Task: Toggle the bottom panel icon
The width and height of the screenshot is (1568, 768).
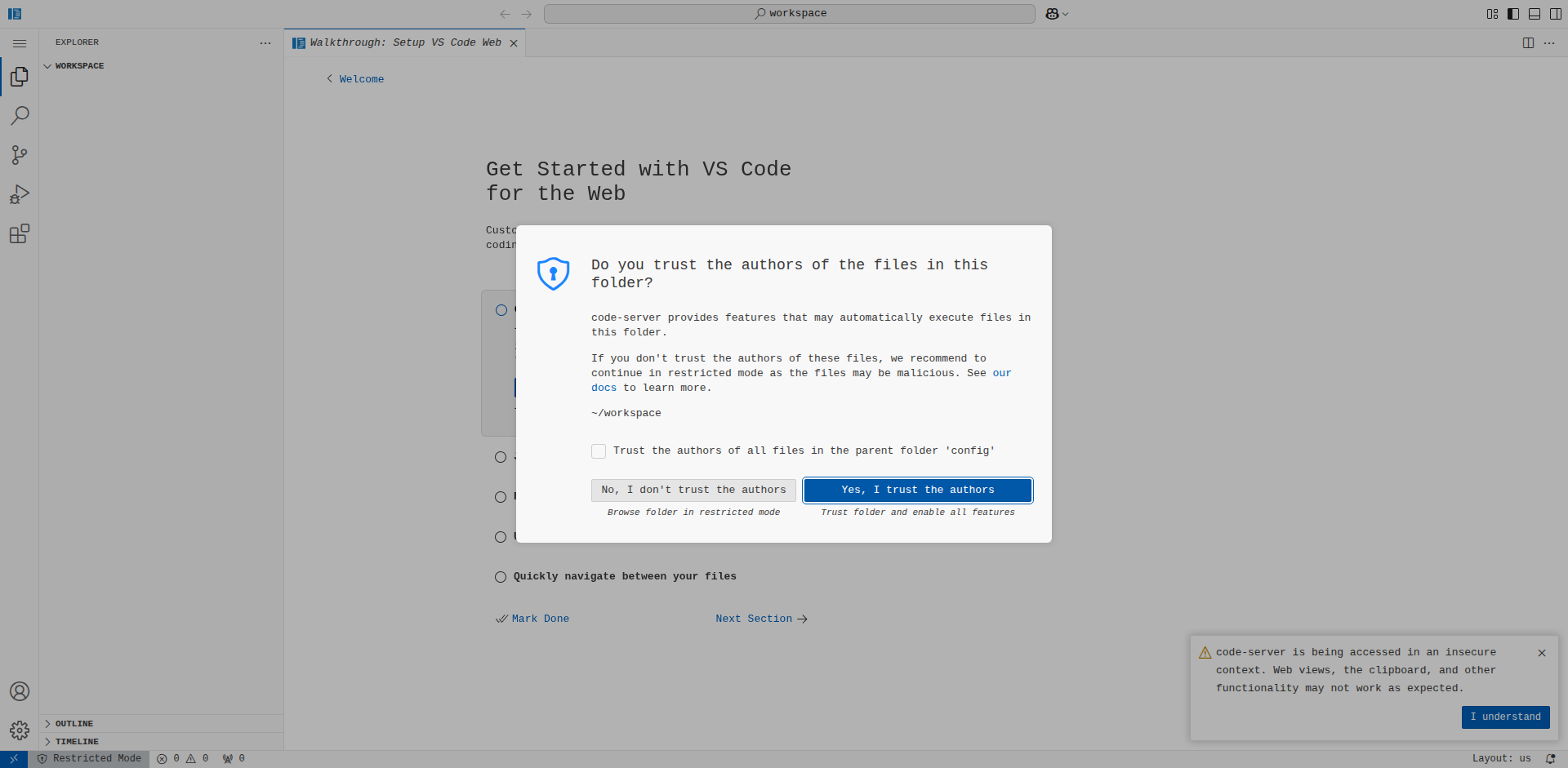Action: coord(1535,14)
